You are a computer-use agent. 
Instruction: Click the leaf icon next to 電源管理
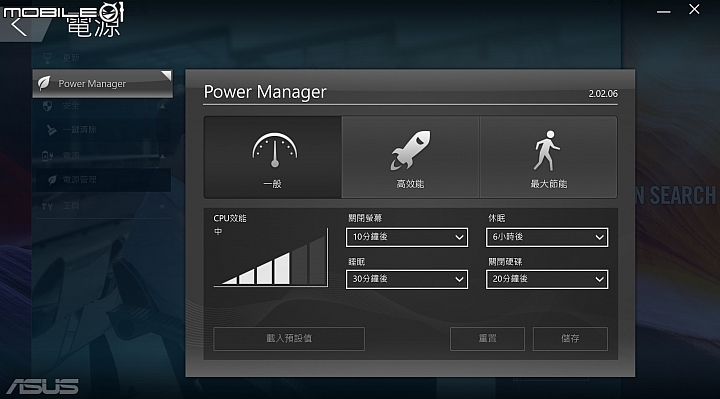pos(52,180)
